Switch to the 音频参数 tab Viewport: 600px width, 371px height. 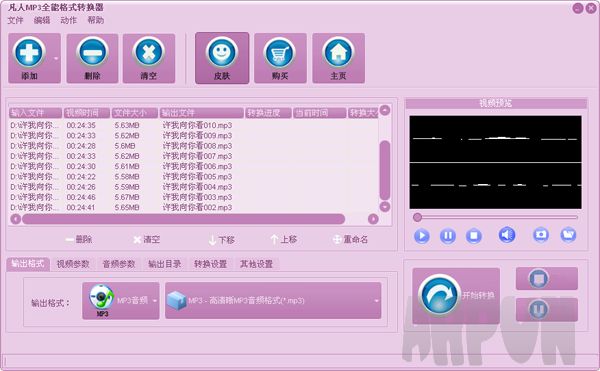[119, 264]
